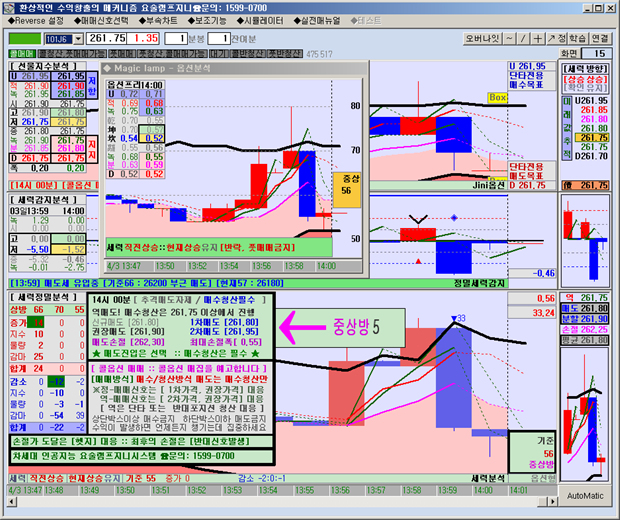620x520 pixels.
Task: Click the 확인 유지 status label
Action: point(585,87)
